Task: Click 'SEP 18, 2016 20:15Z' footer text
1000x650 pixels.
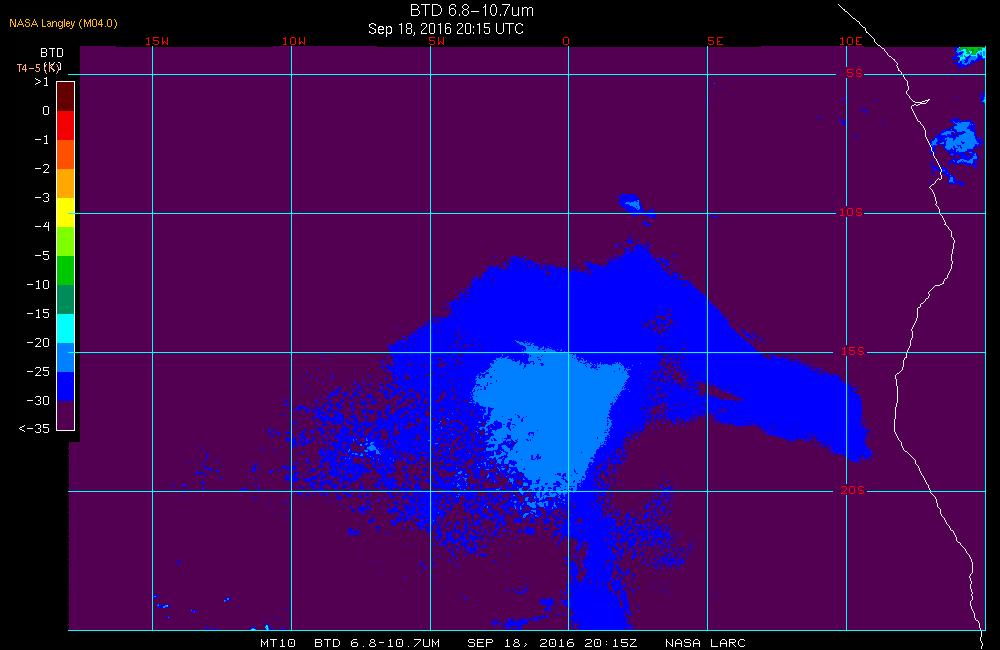Action: pyautogui.click(x=552, y=643)
